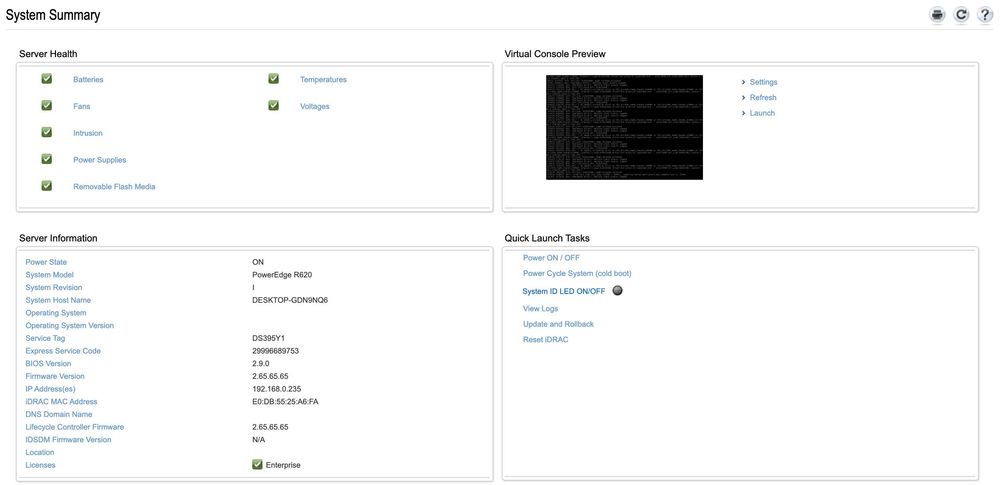Viewport: 1000px width, 485px height.
Task: Click the System Model label
Action: pyautogui.click(x=50, y=274)
